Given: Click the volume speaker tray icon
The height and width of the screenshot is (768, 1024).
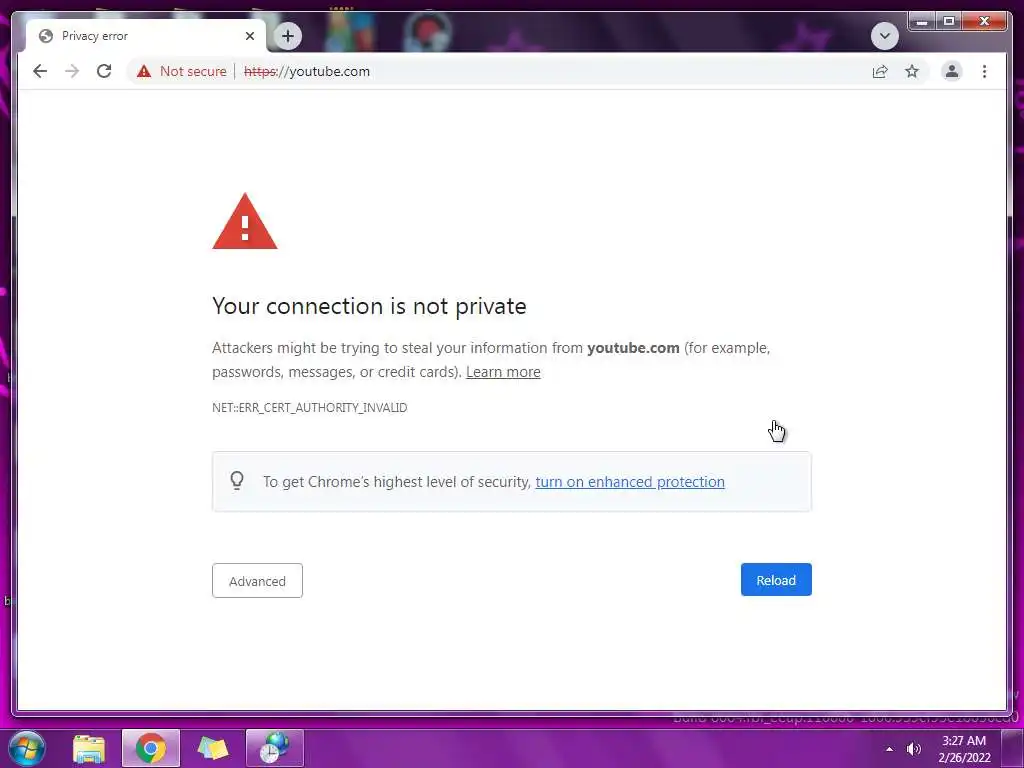Looking at the screenshot, I should (x=914, y=749).
